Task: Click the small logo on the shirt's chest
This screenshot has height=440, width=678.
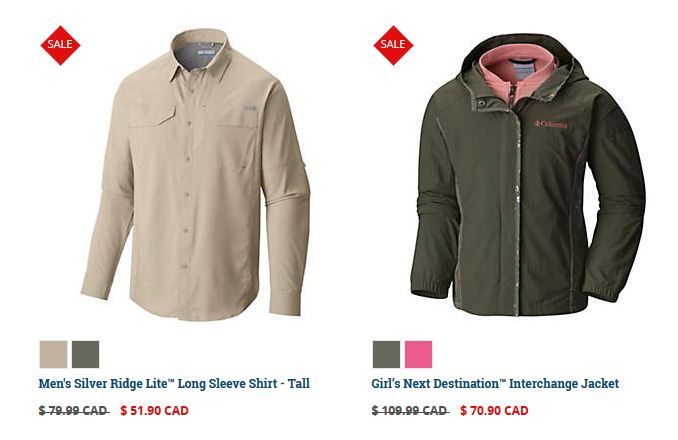Action: tap(249, 108)
